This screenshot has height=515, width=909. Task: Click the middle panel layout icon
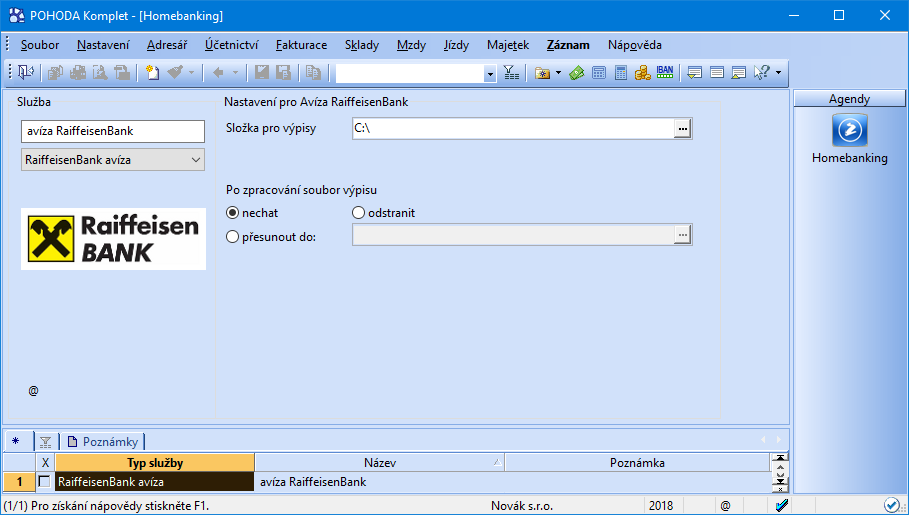click(x=717, y=72)
